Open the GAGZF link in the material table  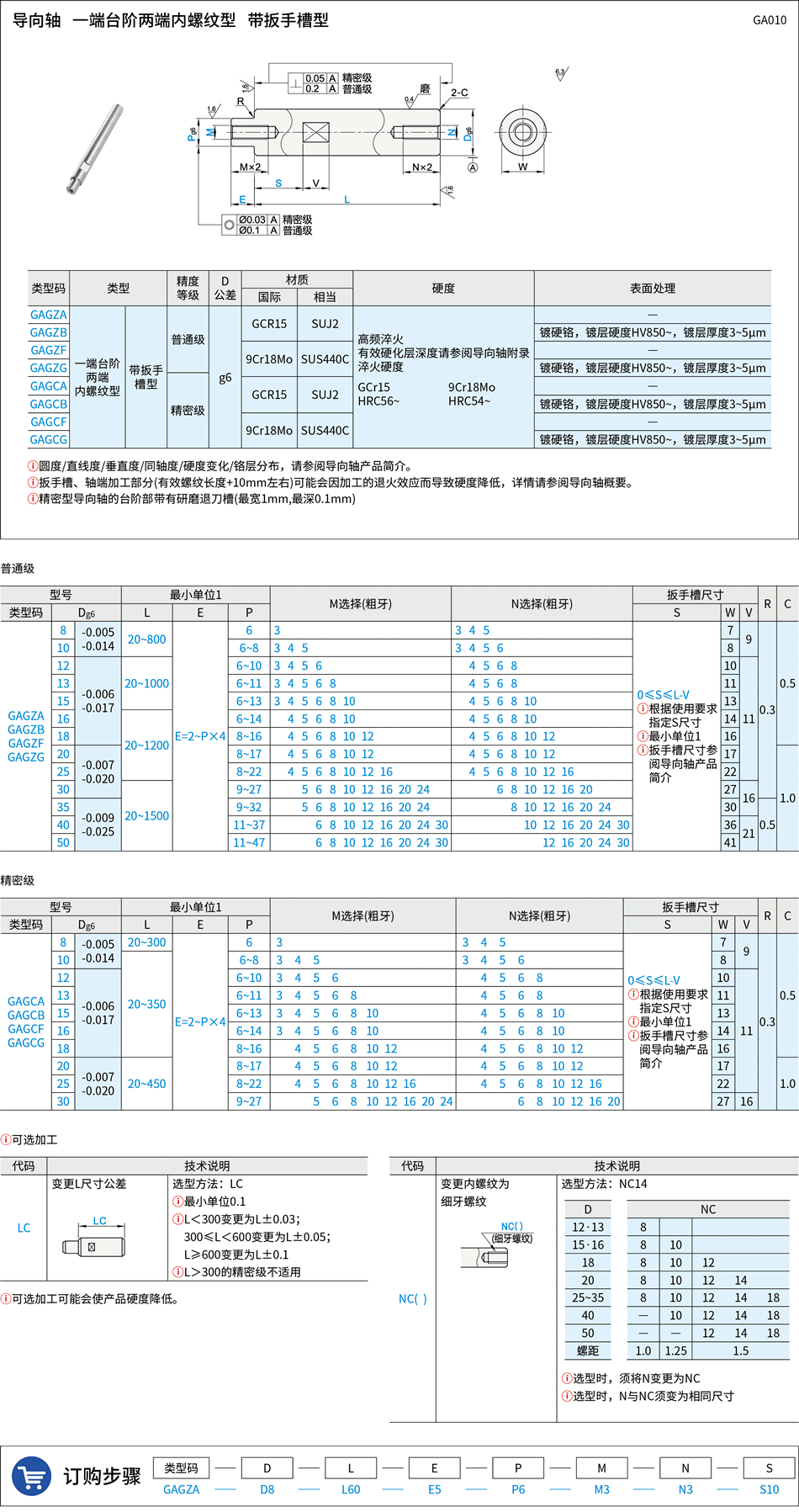click(x=49, y=350)
